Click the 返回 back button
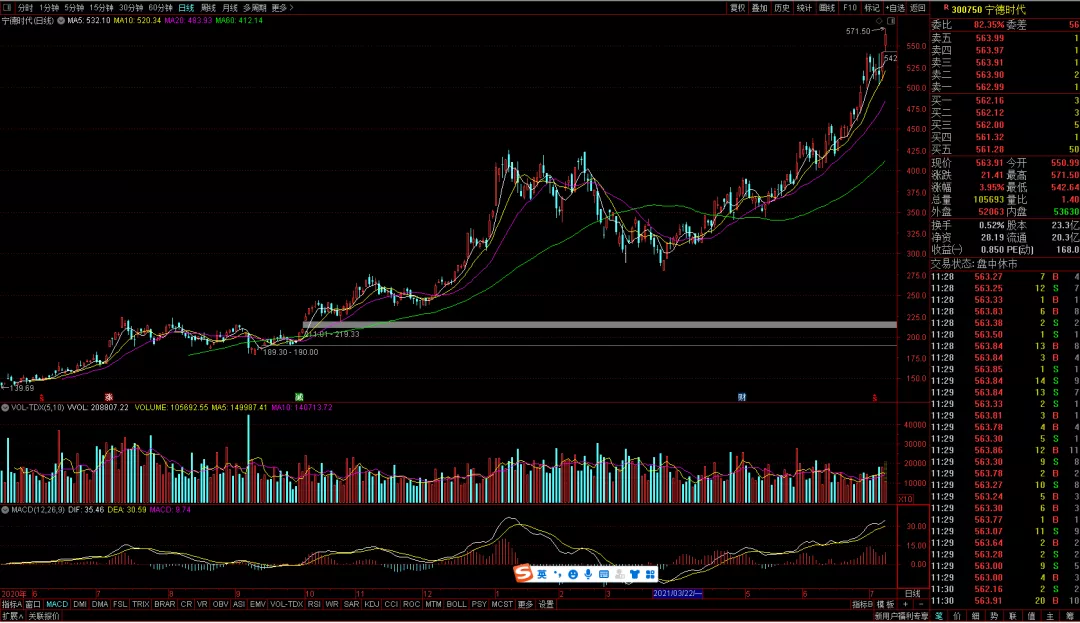 pos(917,8)
